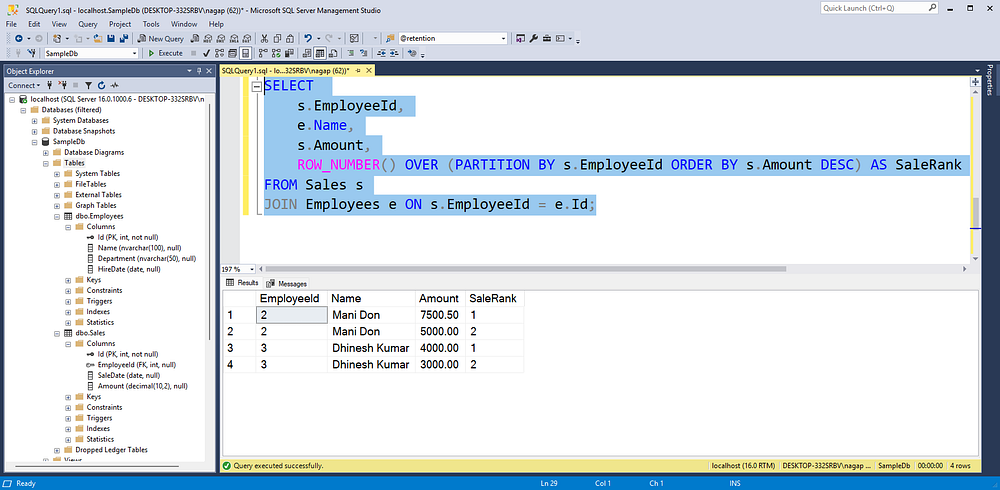Click the Cut scissors icon
This screenshot has height=490, width=1000.
[264, 38]
